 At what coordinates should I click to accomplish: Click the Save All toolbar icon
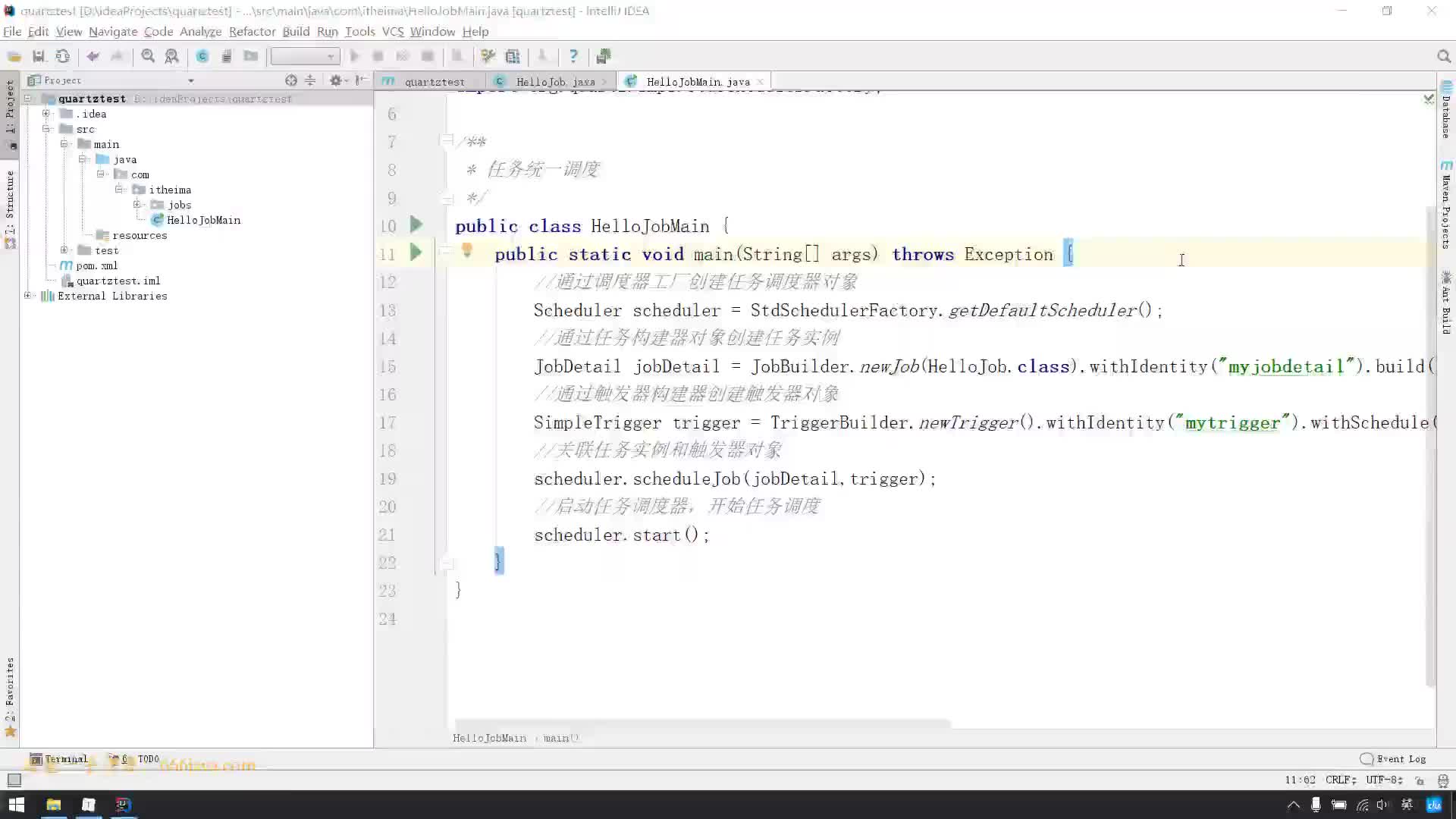[x=39, y=56]
